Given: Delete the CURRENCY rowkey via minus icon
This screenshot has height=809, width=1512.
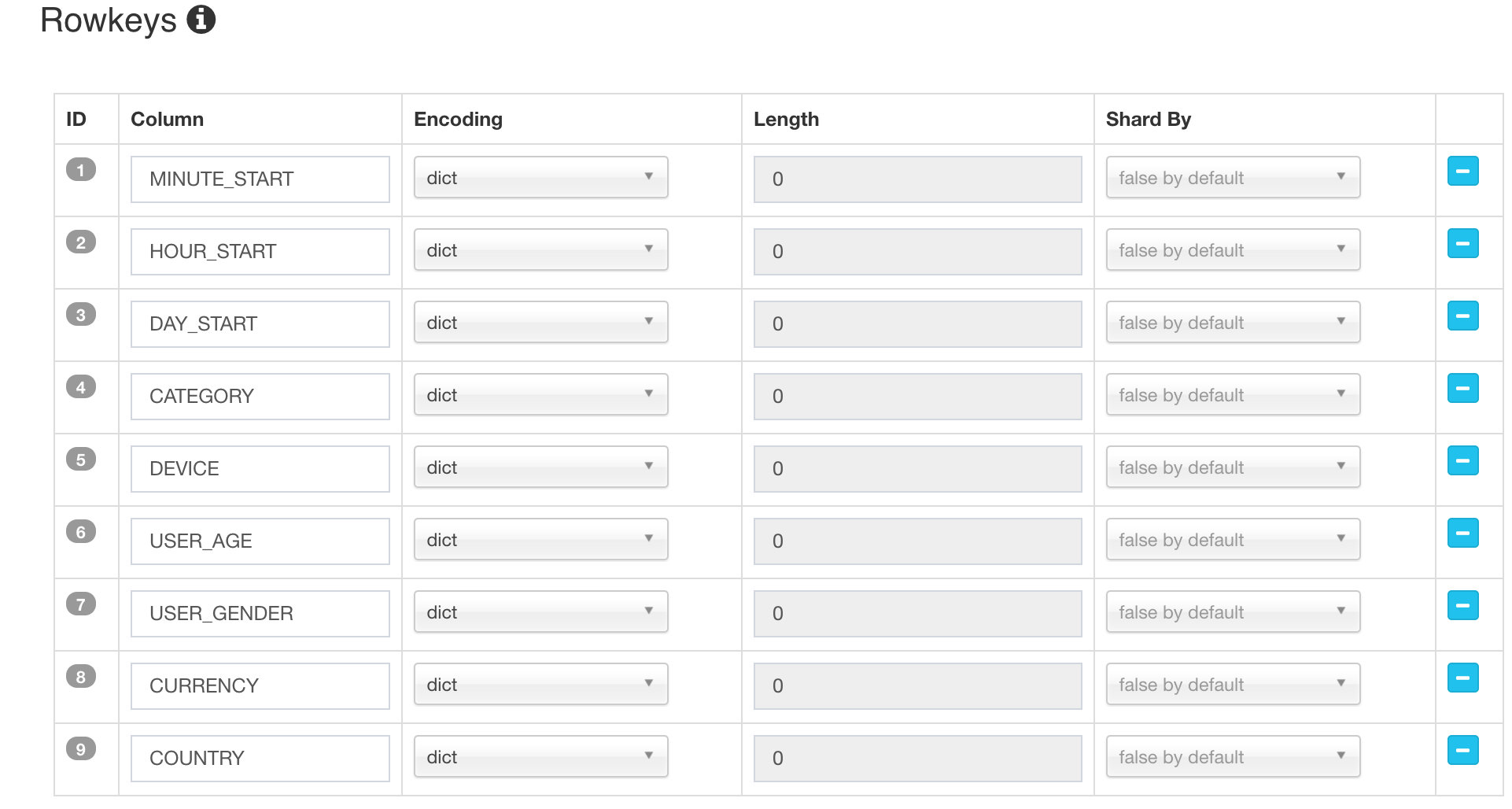Looking at the screenshot, I should pyautogui.click(x=1462, y=678).
